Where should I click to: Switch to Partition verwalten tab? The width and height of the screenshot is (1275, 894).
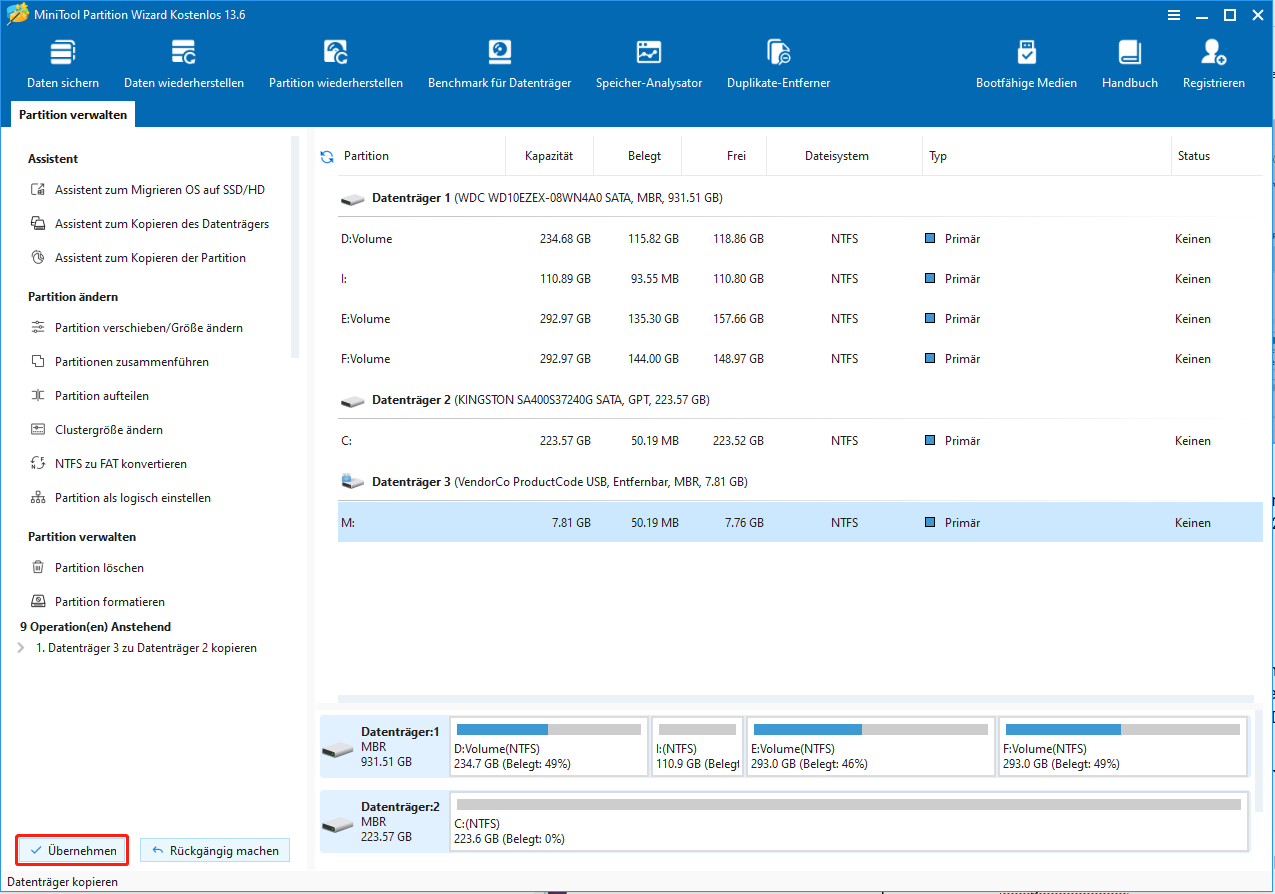pyautogui.click(x=73, y=115)
